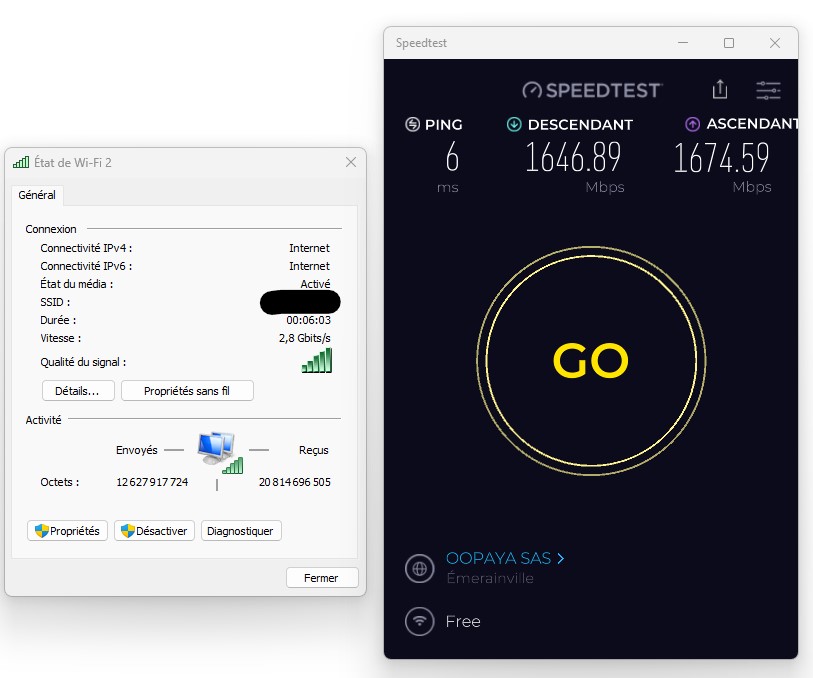Click the Propriétés shield button
This screenshot has height=678, width=813.
tap(67, 531)
